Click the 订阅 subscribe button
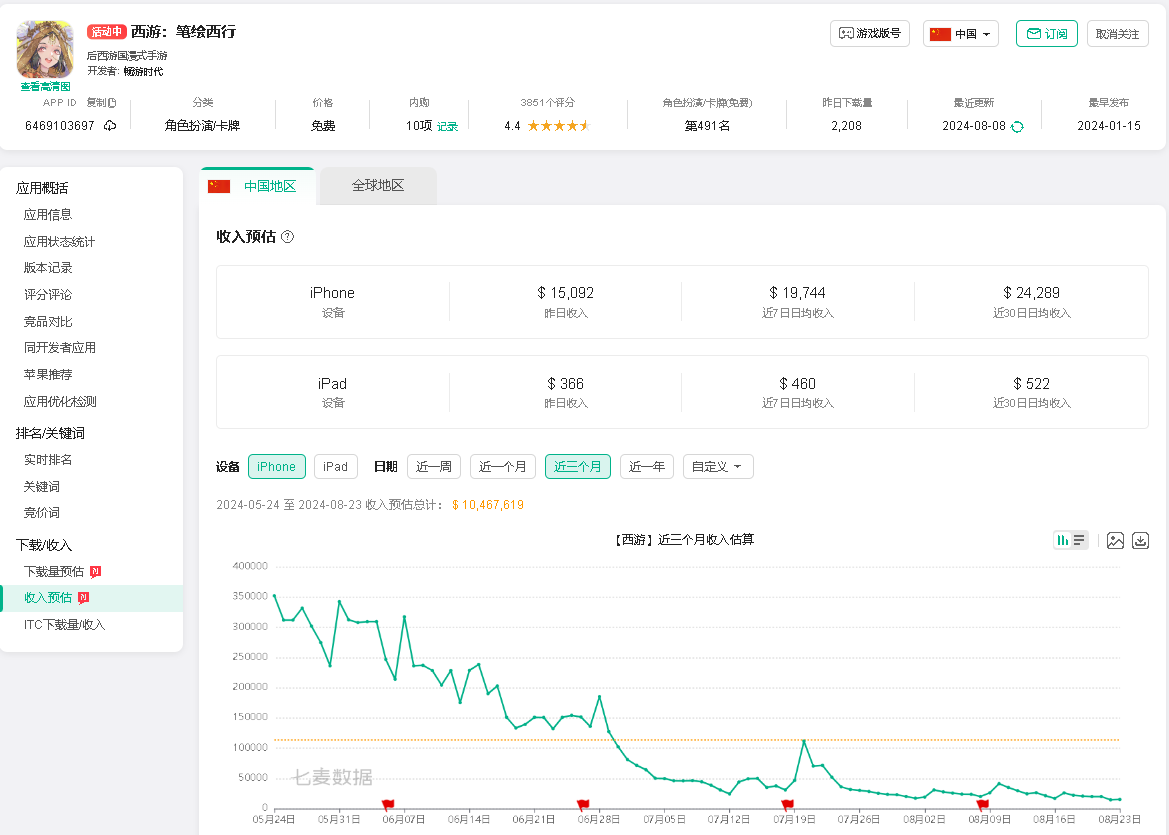This screenshot has width=1169, height=835. pos(1047,34)
